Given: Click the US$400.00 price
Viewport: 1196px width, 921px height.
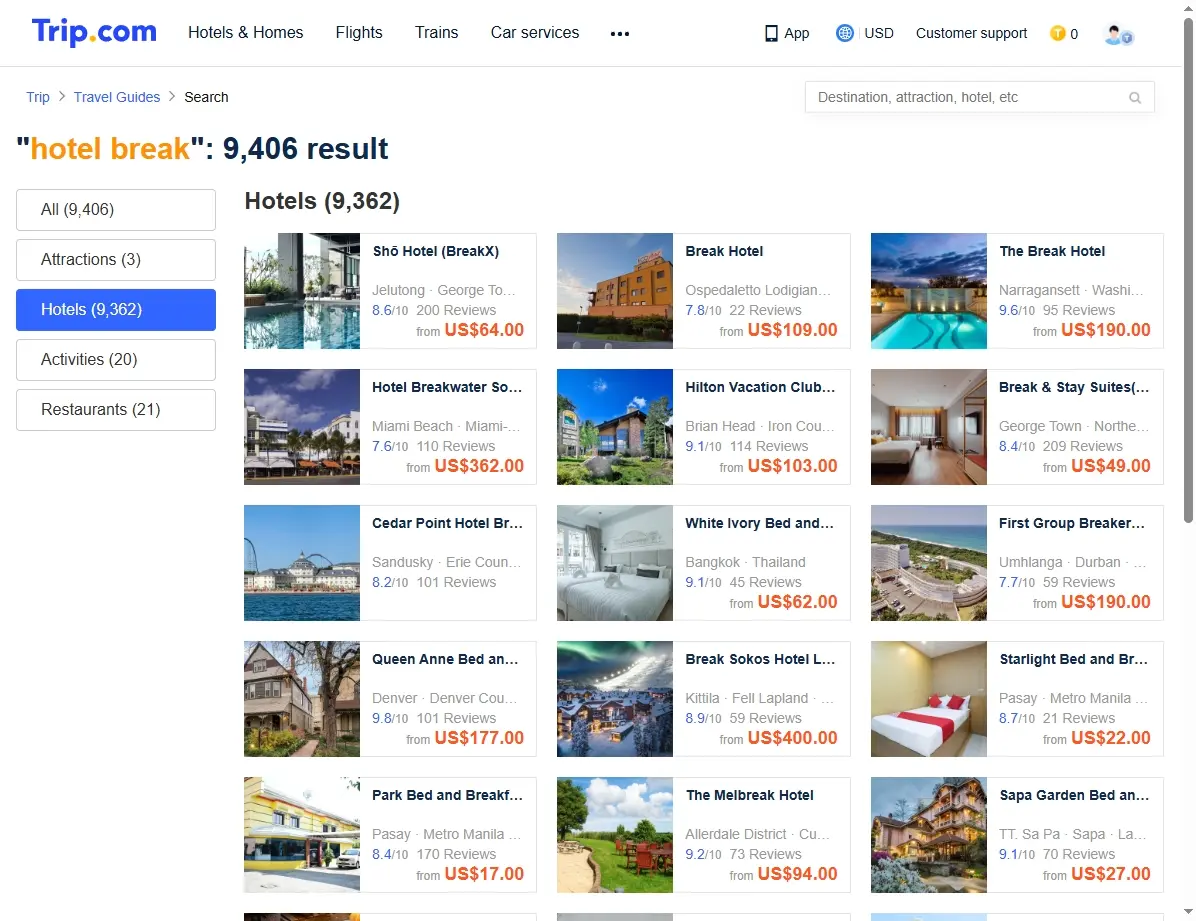Looking at the screenshot, I should [793, 738].
